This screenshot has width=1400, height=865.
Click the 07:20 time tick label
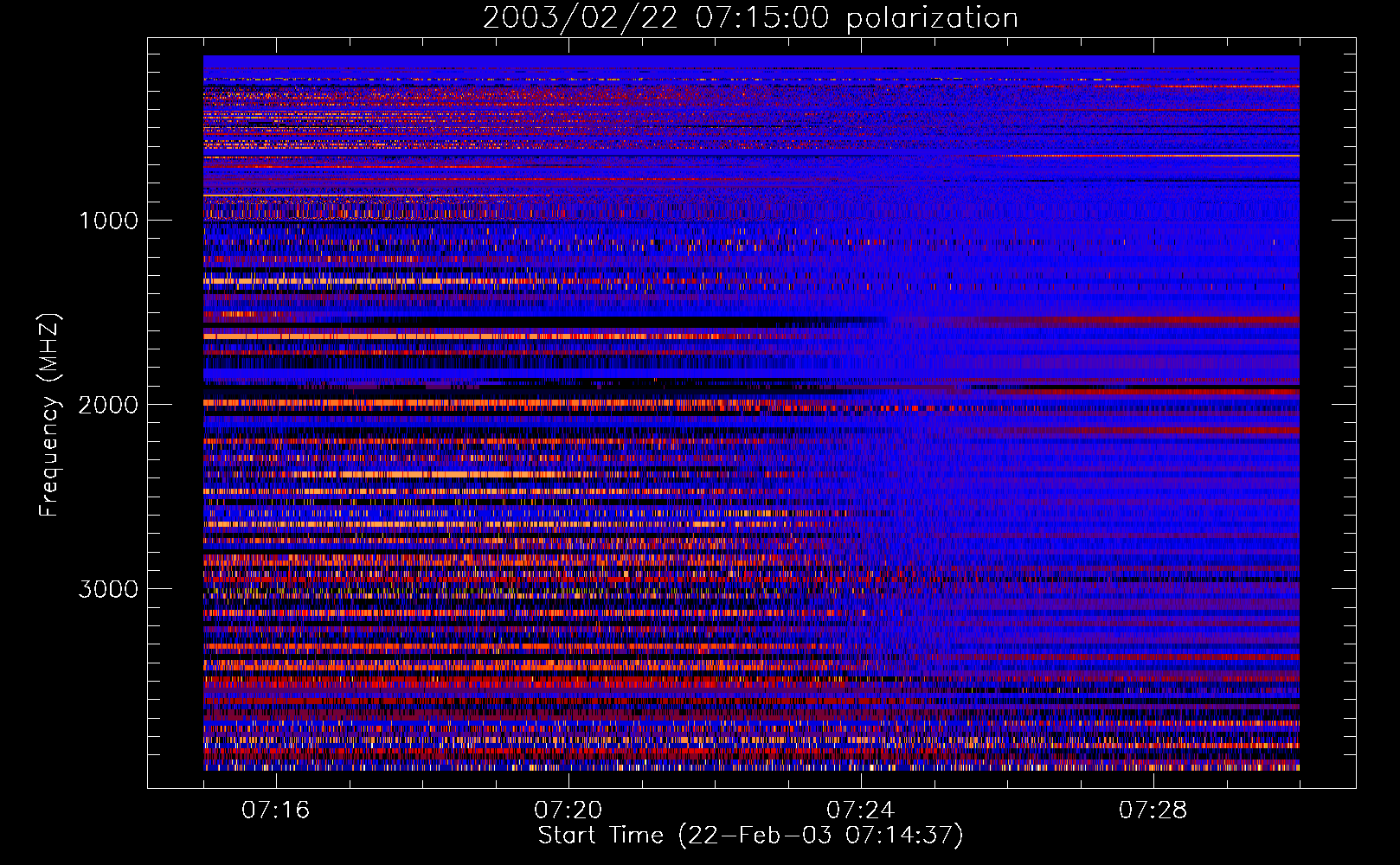[568, 811]
